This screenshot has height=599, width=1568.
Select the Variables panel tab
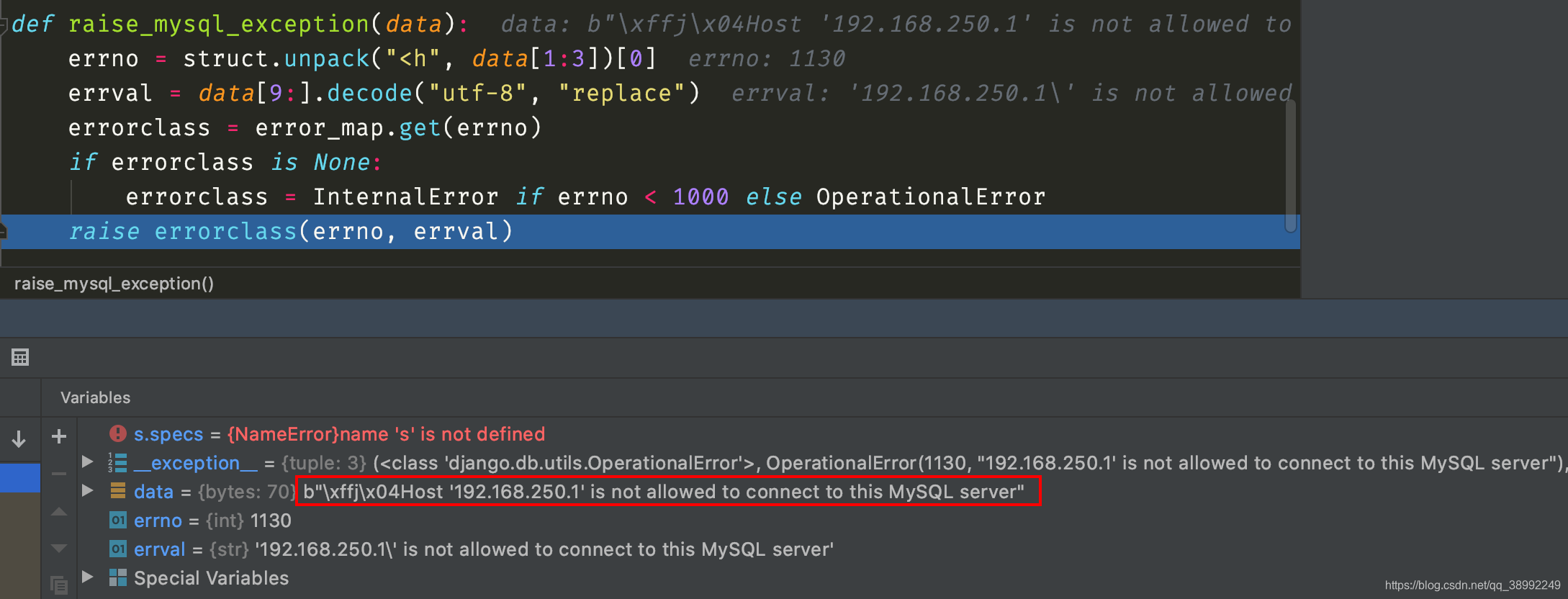(96, 397)
